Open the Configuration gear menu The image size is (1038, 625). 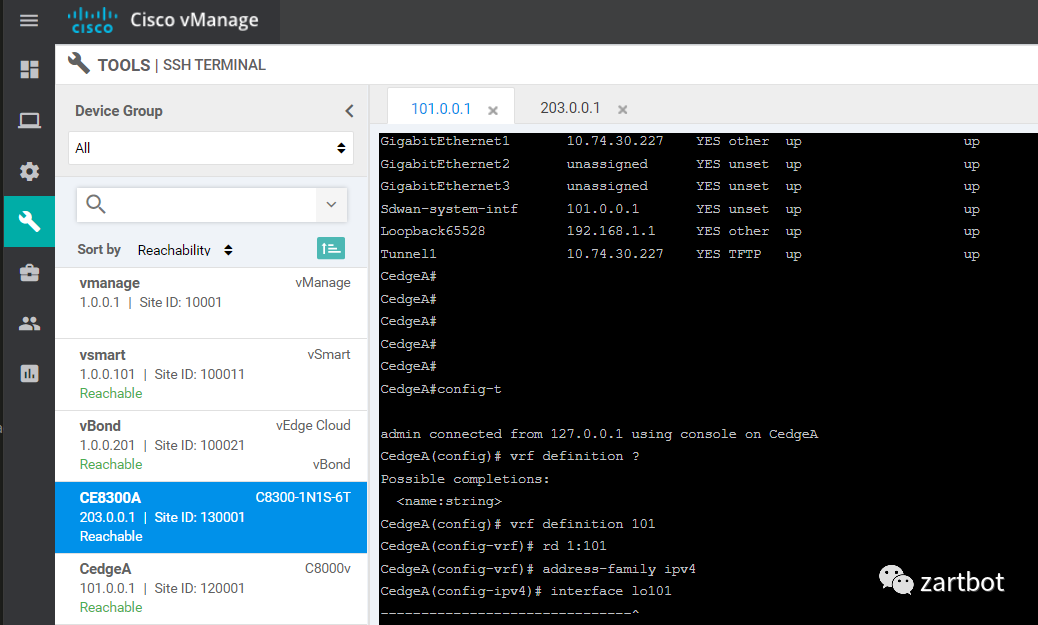coord(29,171)
